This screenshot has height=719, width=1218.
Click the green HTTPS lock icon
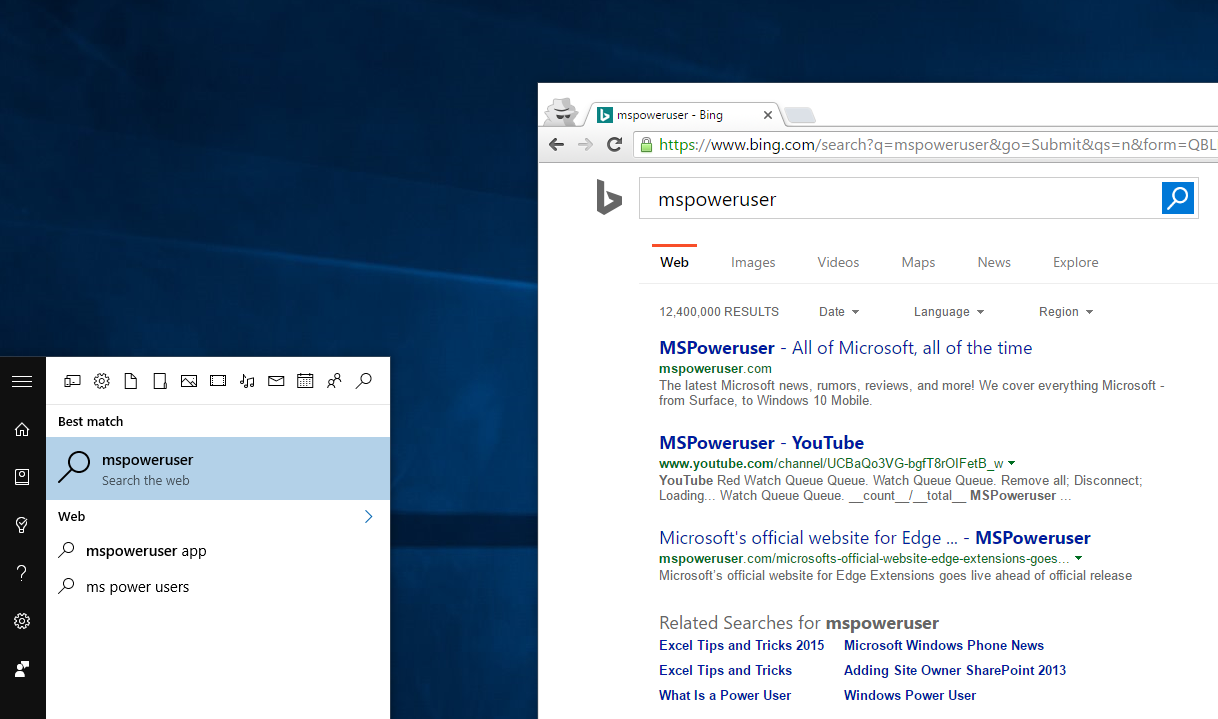point(647,145)
